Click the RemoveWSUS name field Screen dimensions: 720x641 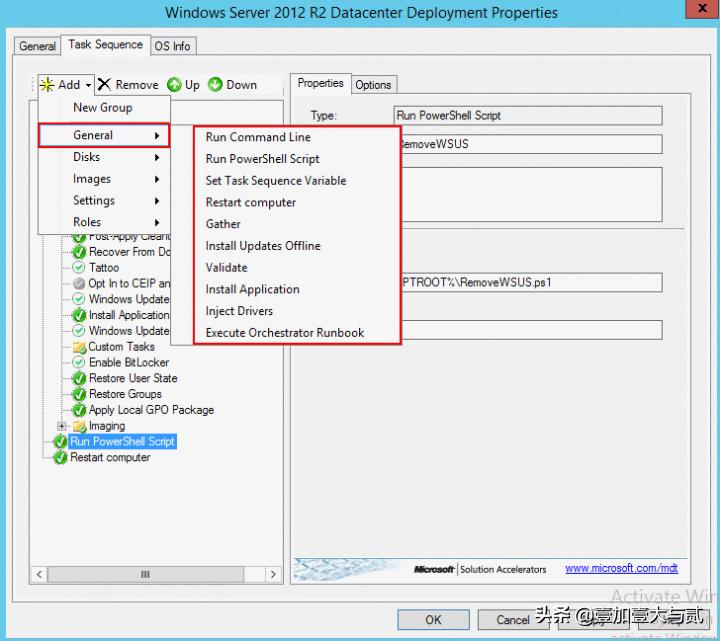click(531, 144)
